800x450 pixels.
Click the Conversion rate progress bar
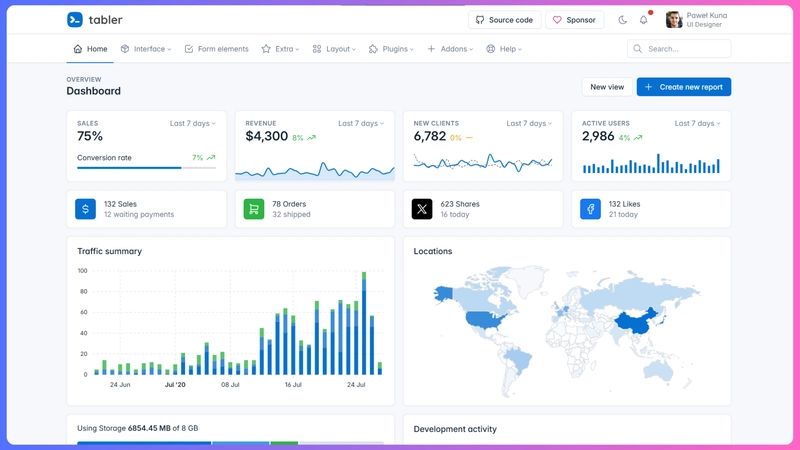coord(146,168)
